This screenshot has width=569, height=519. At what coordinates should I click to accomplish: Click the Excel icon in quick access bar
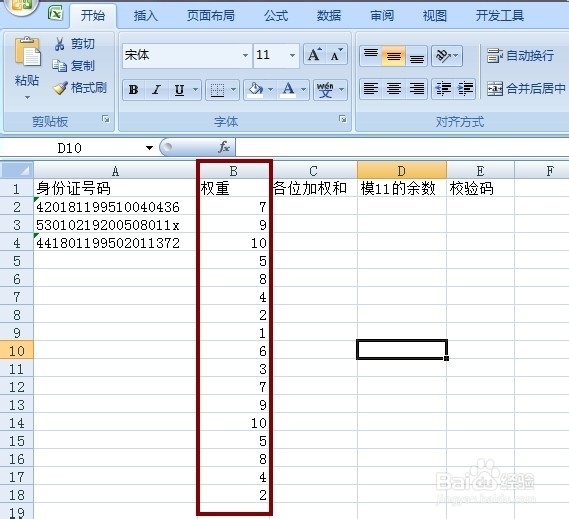[56, 13]
